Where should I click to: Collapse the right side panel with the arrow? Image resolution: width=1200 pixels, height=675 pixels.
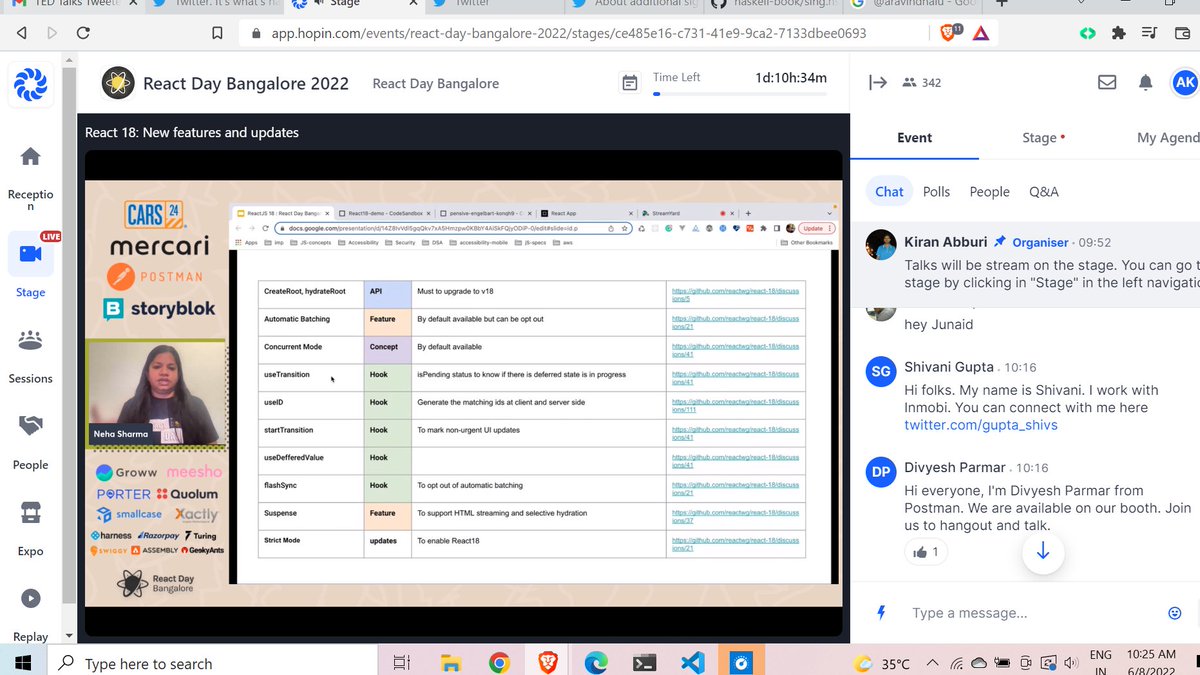click(x=878, y=83)
